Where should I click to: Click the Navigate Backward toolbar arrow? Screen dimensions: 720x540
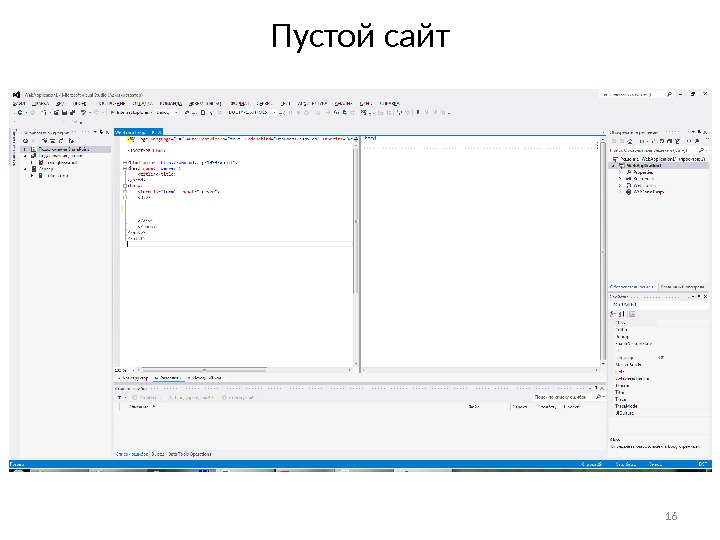click(x=19, y=112)
